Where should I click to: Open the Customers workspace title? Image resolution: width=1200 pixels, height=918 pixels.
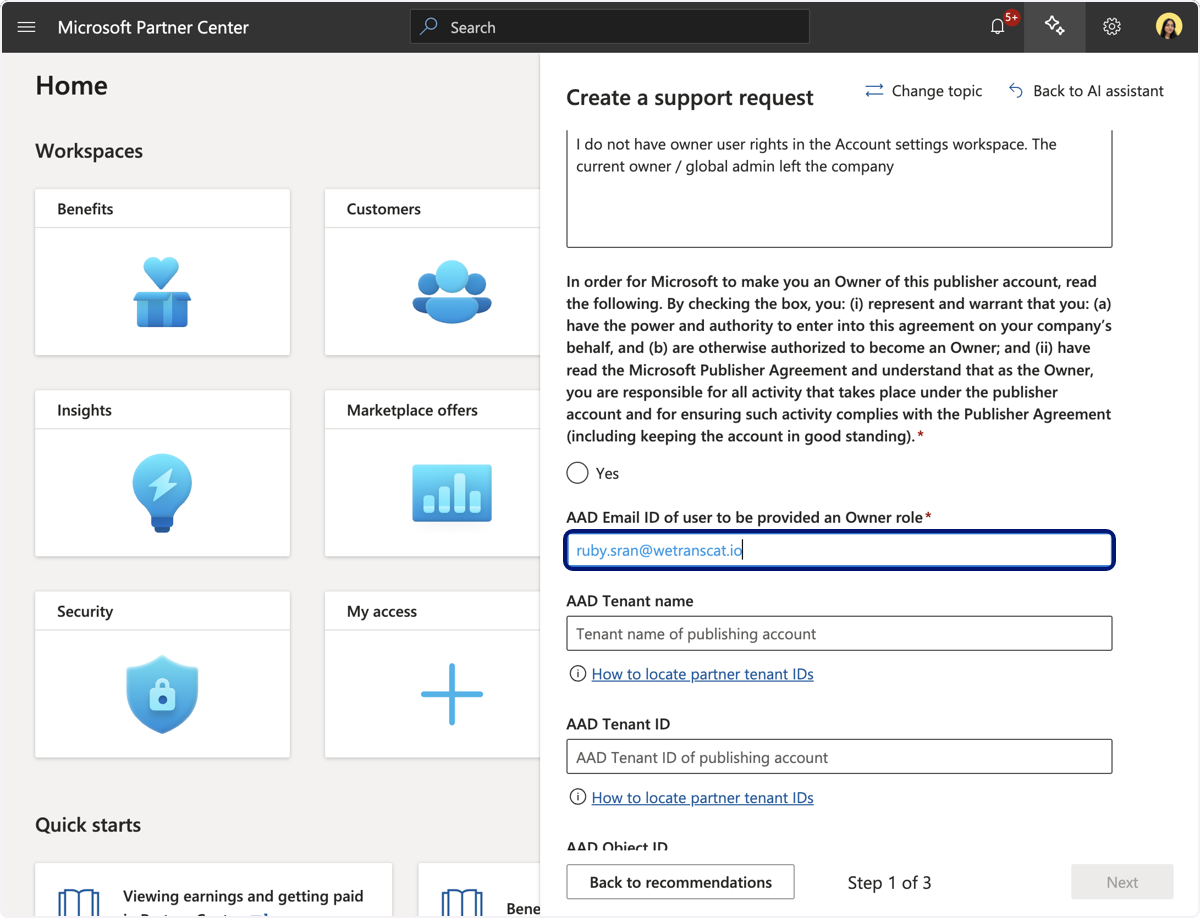[x=384, y=209]
